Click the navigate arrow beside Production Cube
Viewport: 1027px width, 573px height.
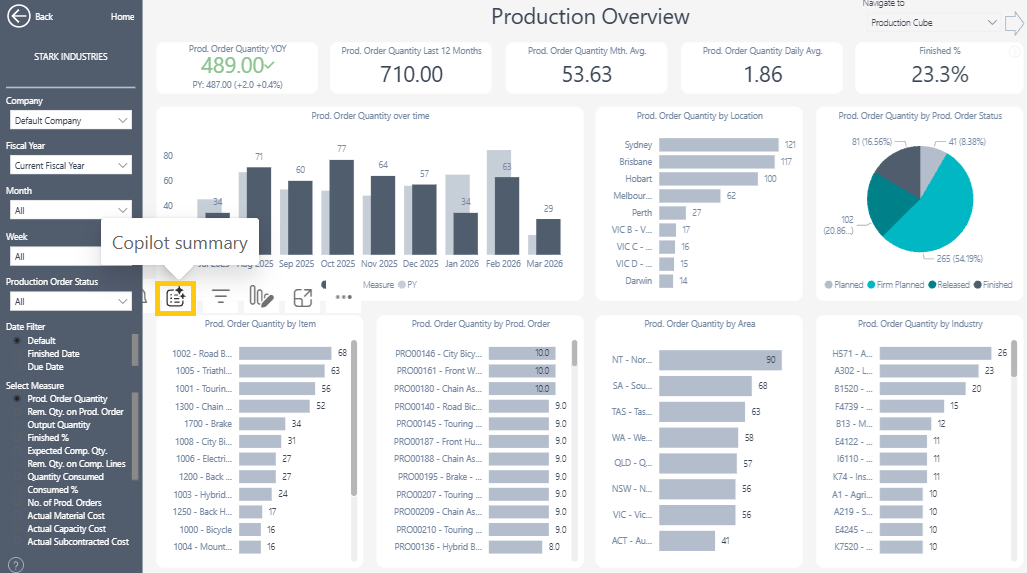click(1015, 22)
